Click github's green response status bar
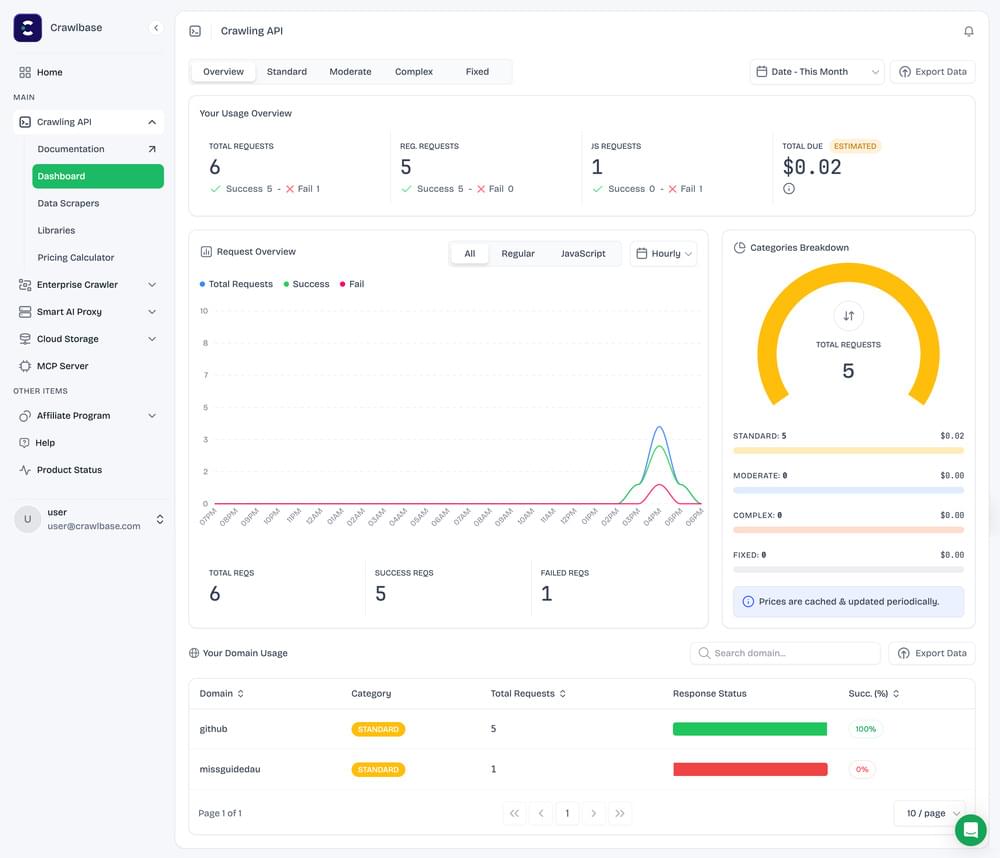Screen dimensions: 1000x858 pyautogui.click(x=750, y=729)
